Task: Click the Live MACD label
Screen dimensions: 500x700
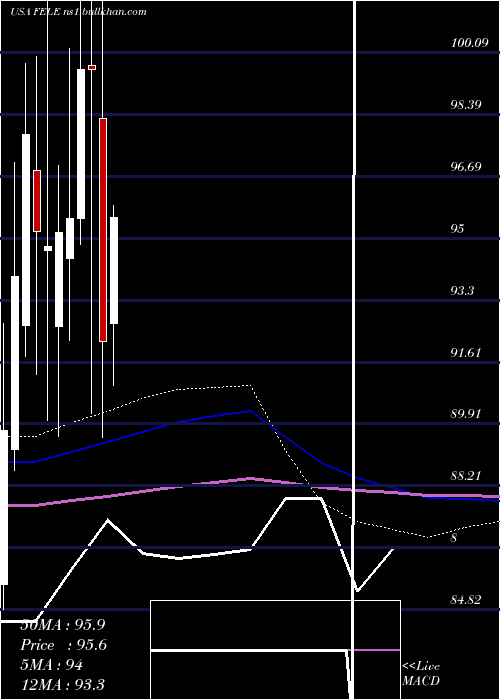Action: tap(421, 674)
